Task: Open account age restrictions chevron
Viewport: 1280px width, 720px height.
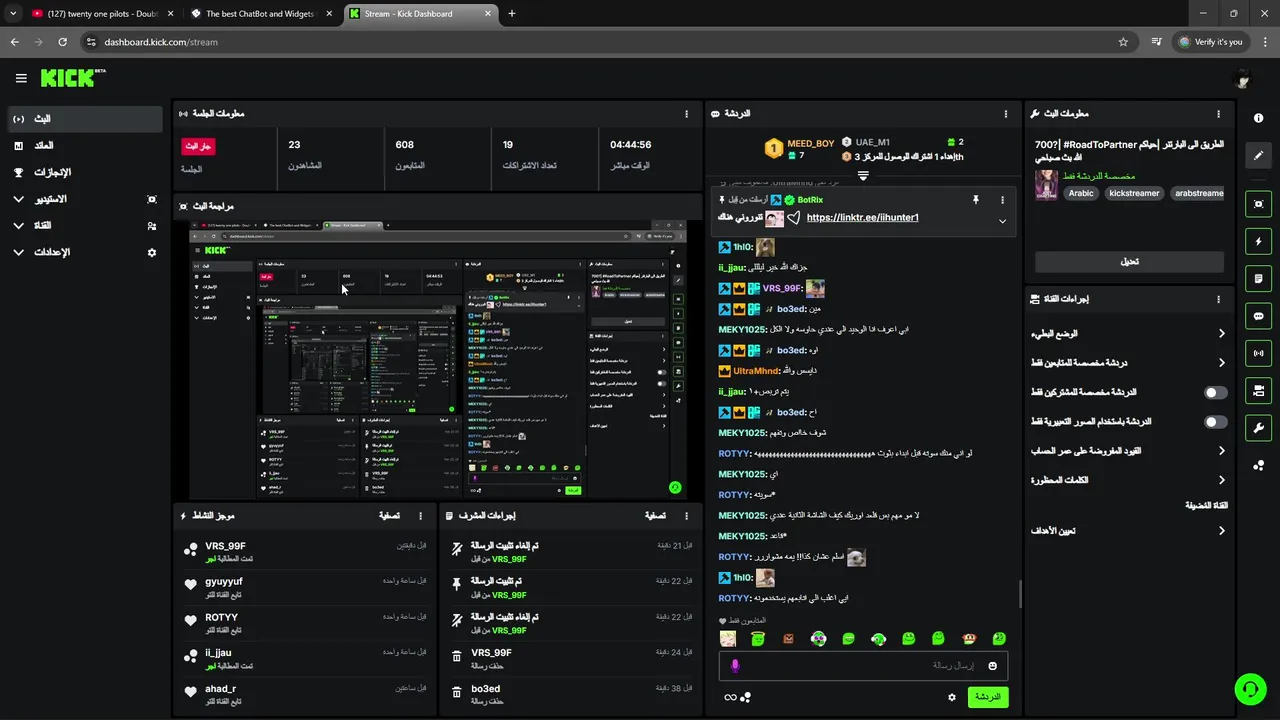Action: point(1221,451)
